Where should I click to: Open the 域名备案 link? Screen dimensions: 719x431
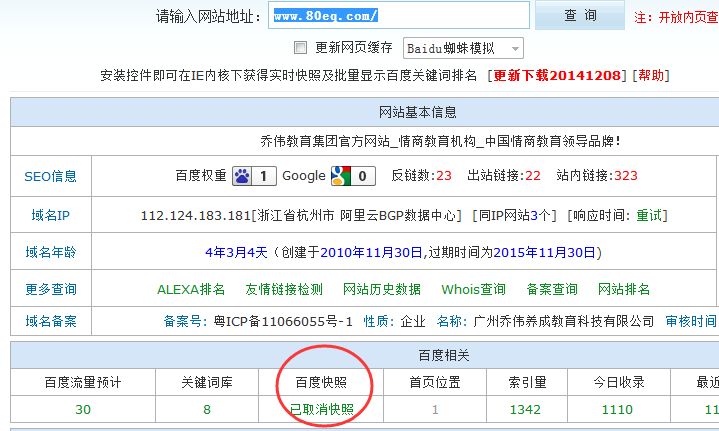50,321
